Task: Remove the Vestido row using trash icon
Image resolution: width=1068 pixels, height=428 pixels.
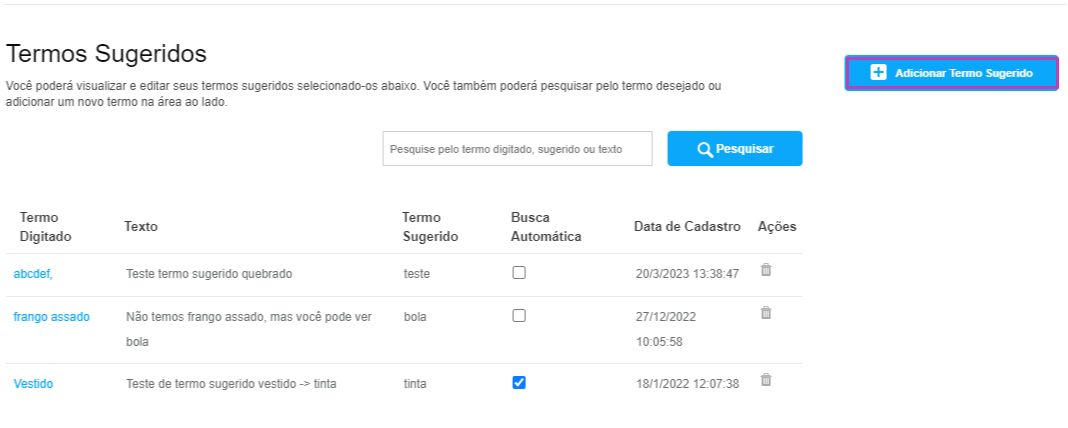Action: [x=766, y=380]
